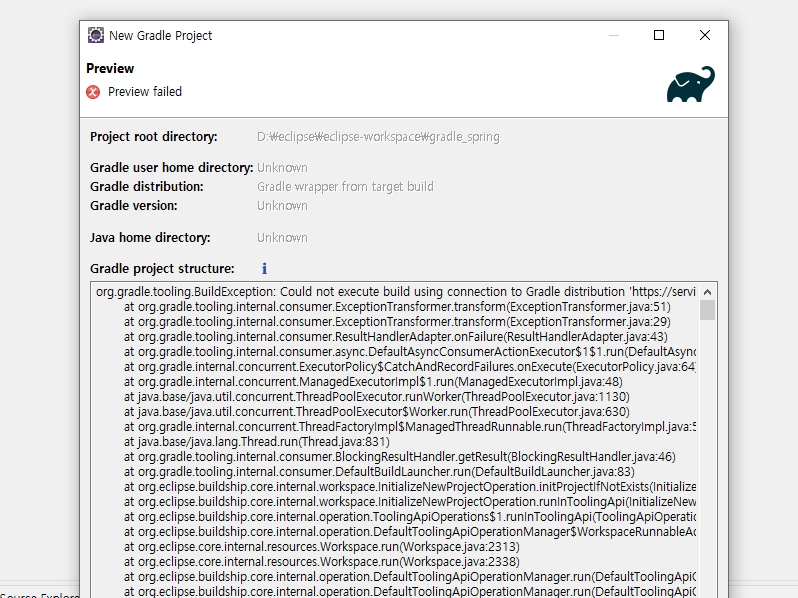This screenshot has width=798, height=598.
Task: Click the stack trace scrollbar thumb
Action: (707, 310)
